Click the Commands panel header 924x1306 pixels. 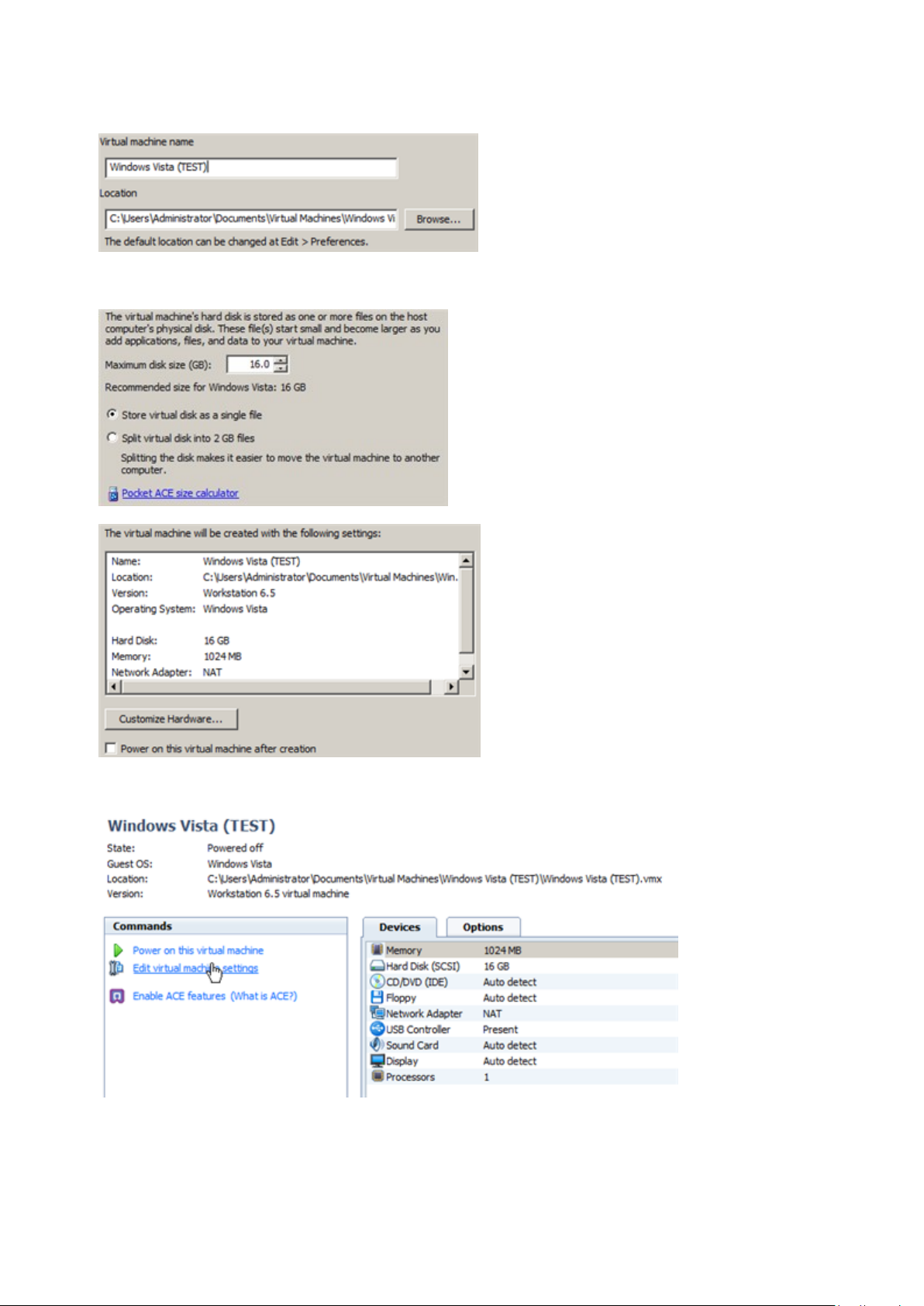[x=226, y=926]
